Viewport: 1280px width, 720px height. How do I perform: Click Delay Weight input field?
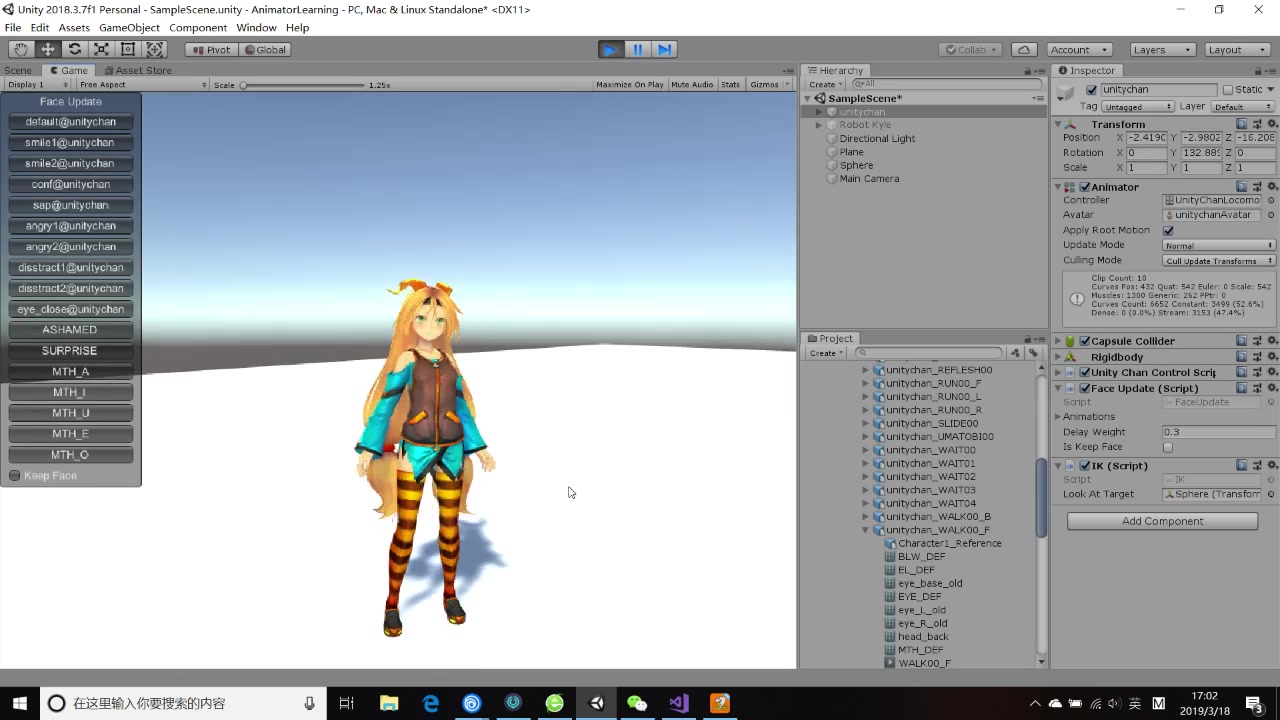[x=1218, y=432]
